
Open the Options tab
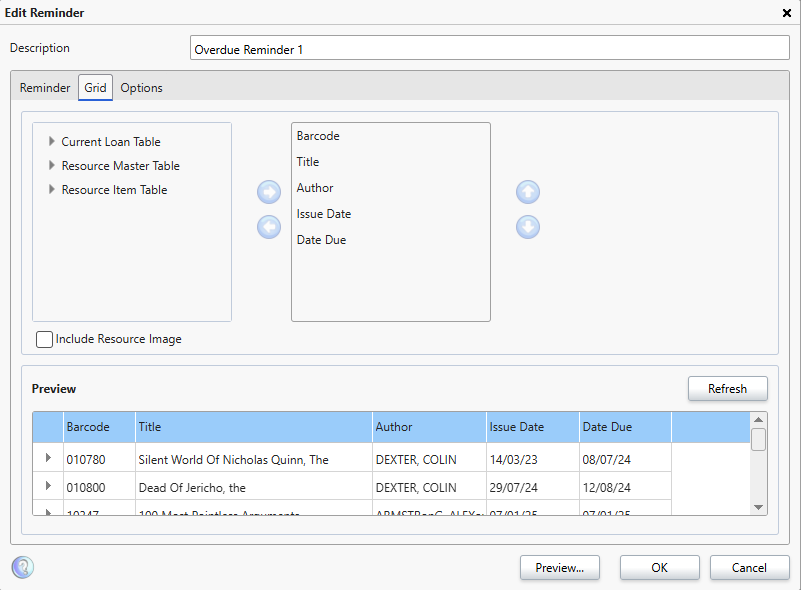tap(142, 88)
